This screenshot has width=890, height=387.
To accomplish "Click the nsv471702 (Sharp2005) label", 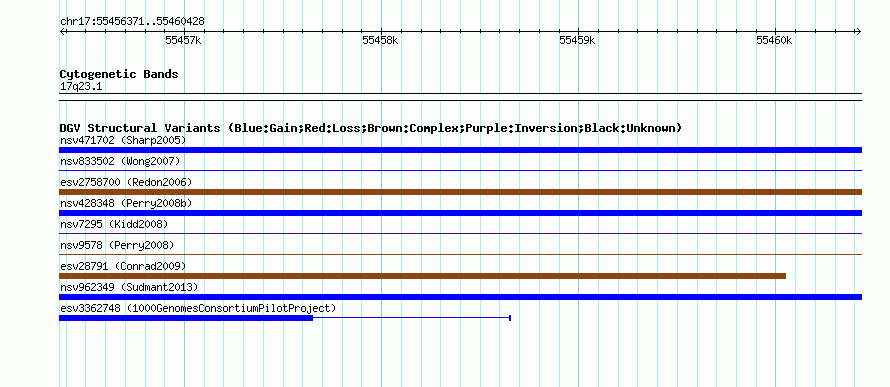I will point(123,140).
